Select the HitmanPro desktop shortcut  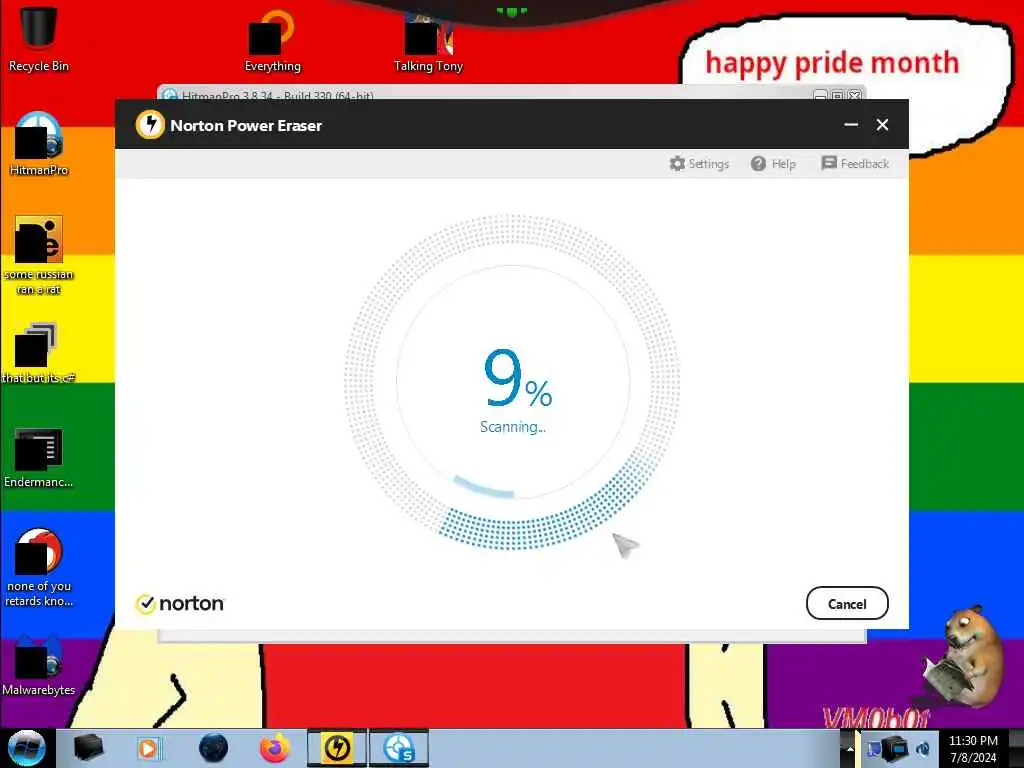click(39, 144)
